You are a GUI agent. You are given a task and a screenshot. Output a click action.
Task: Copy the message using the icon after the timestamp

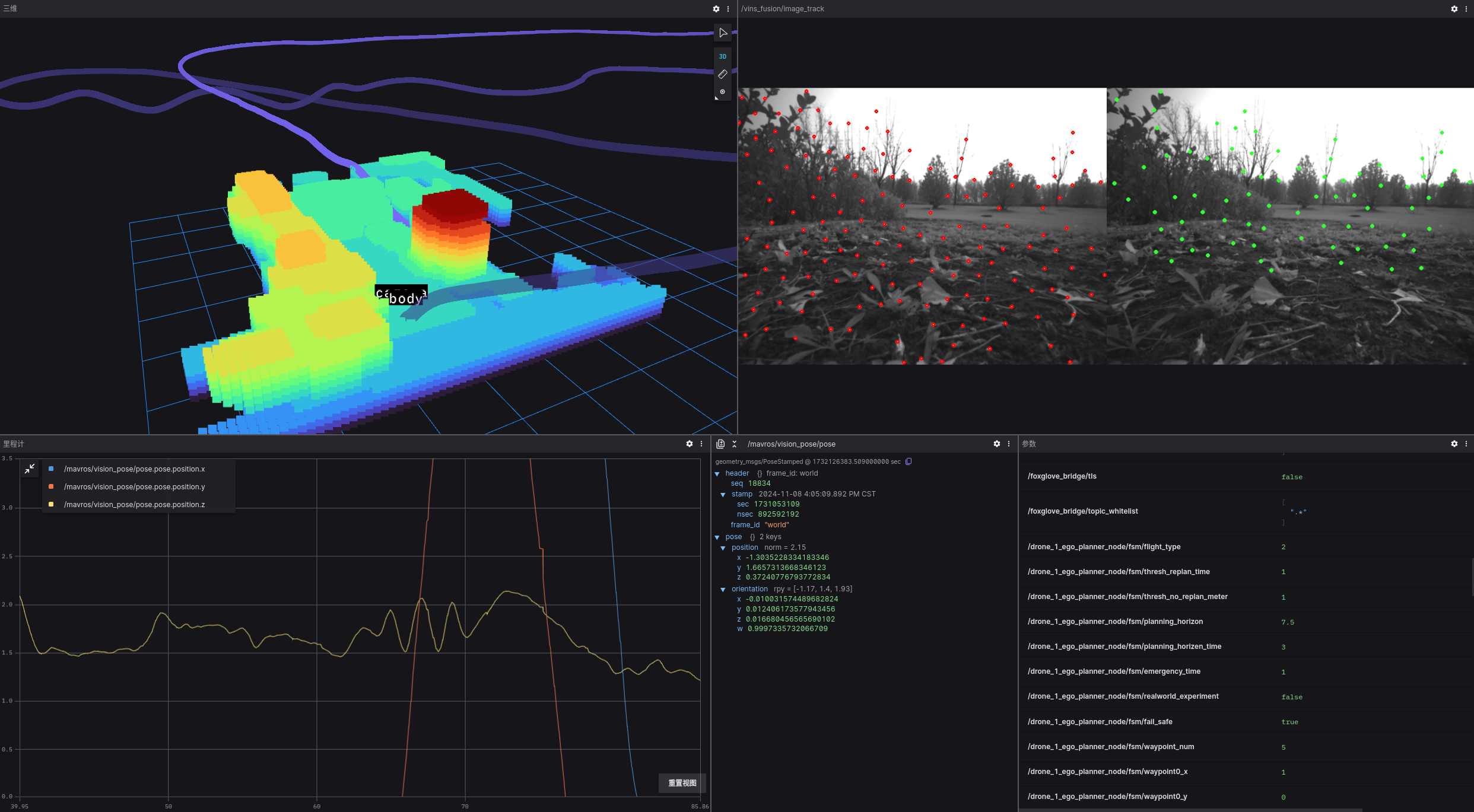point(908,461)
